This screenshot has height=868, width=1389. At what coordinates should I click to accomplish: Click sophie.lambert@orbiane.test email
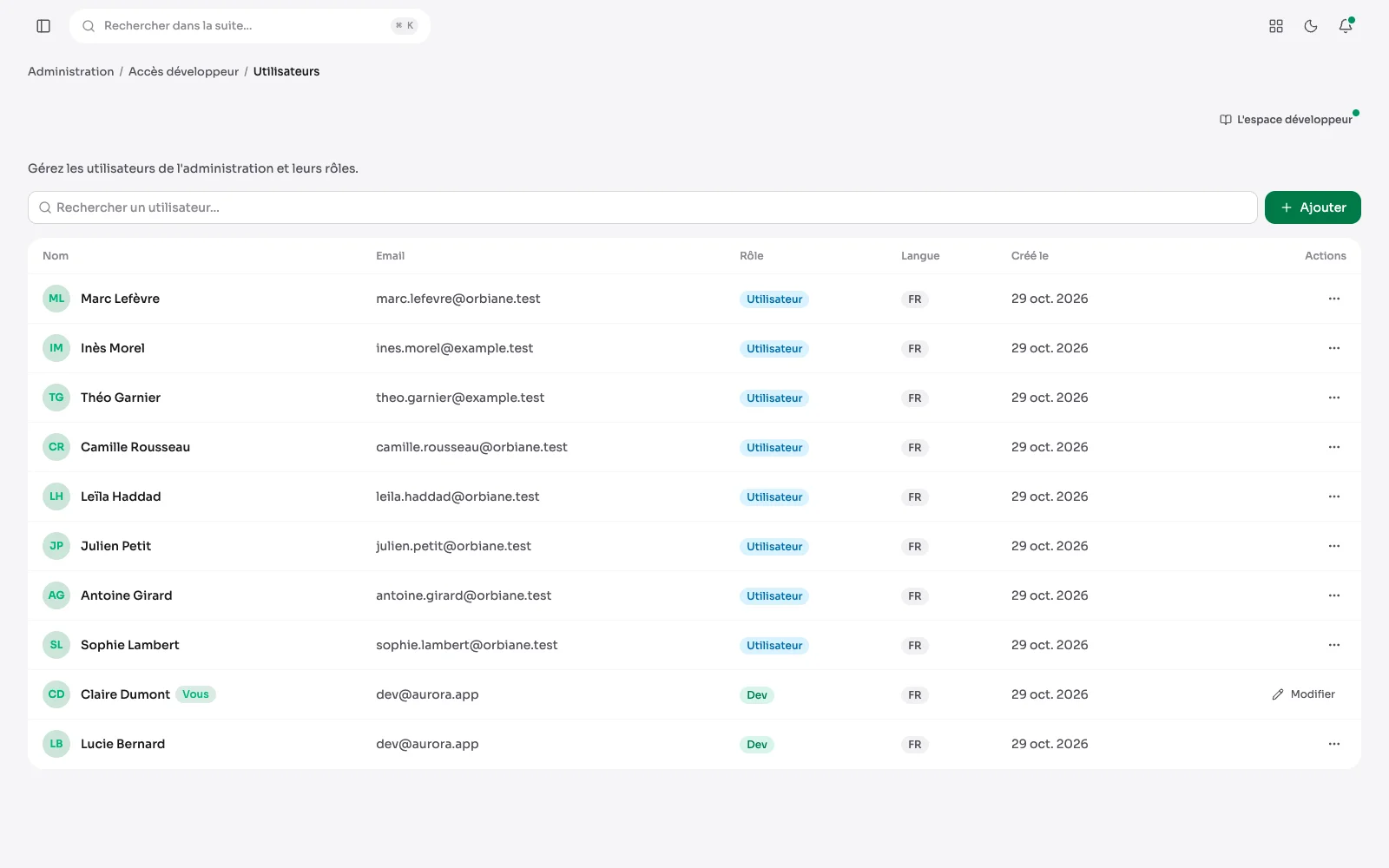pos(466,645)
